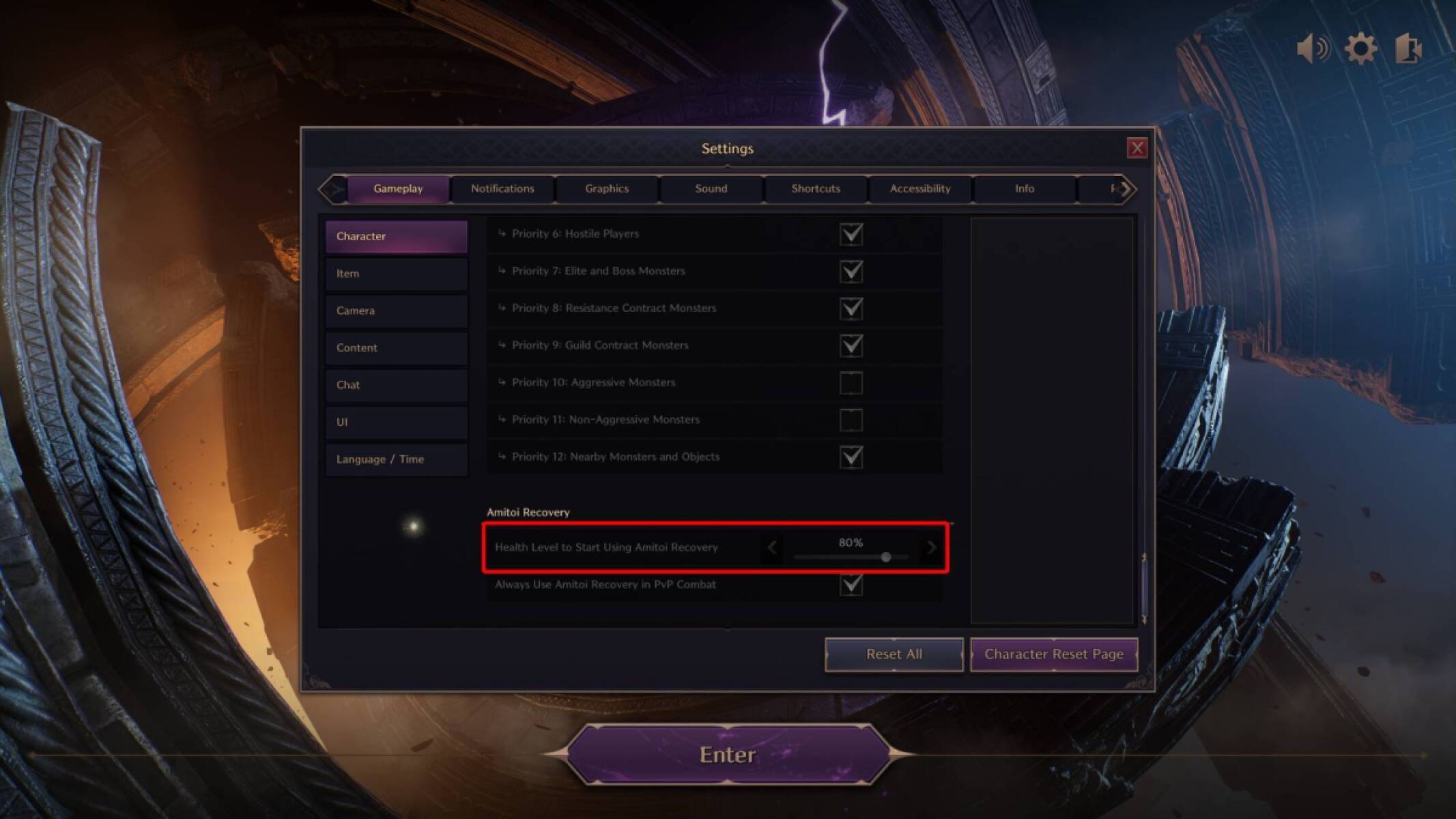Viewport: 1456px width, 819px height.
Task: Click the Reset All button
Action: click(x=892, y=653)
